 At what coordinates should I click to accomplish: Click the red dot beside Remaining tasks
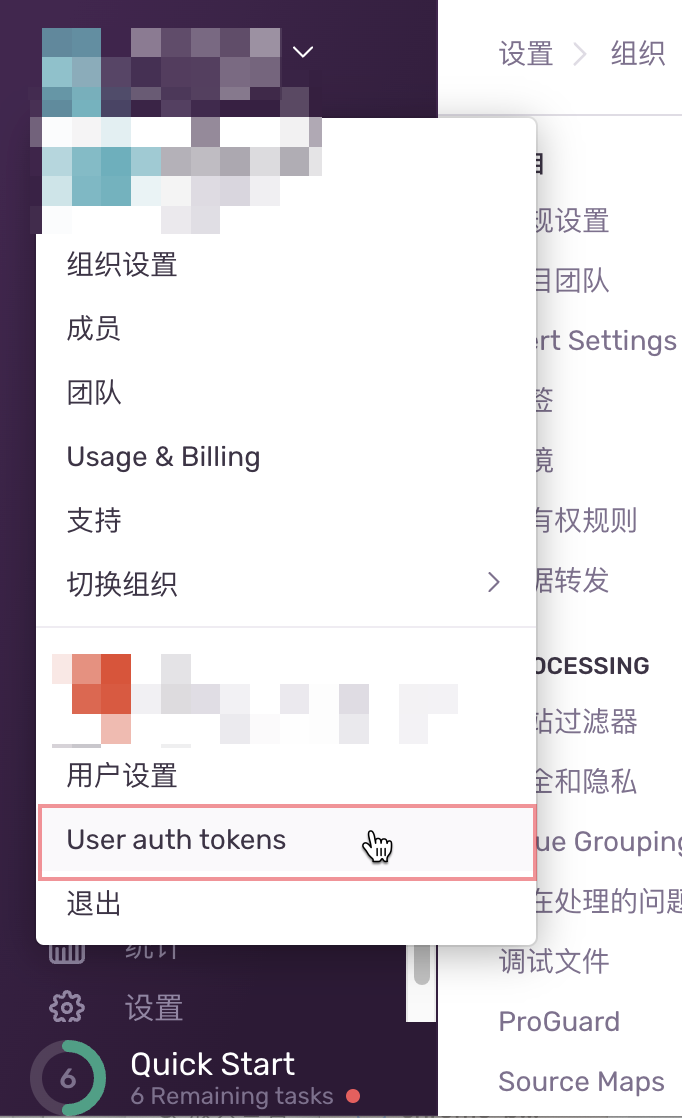pos(353,1096)
